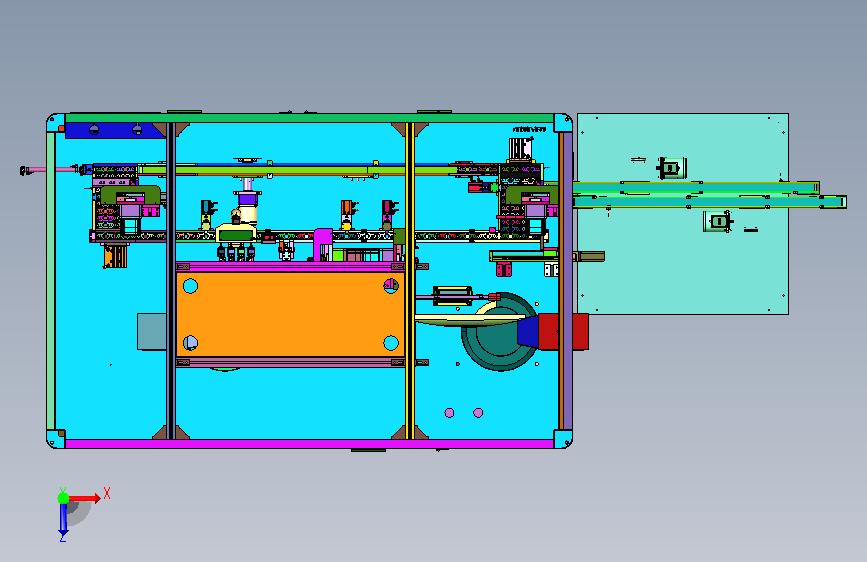Select the yellow vertical frame post
The width and height of the screenshot is (867, 562).
coord(410,281)
